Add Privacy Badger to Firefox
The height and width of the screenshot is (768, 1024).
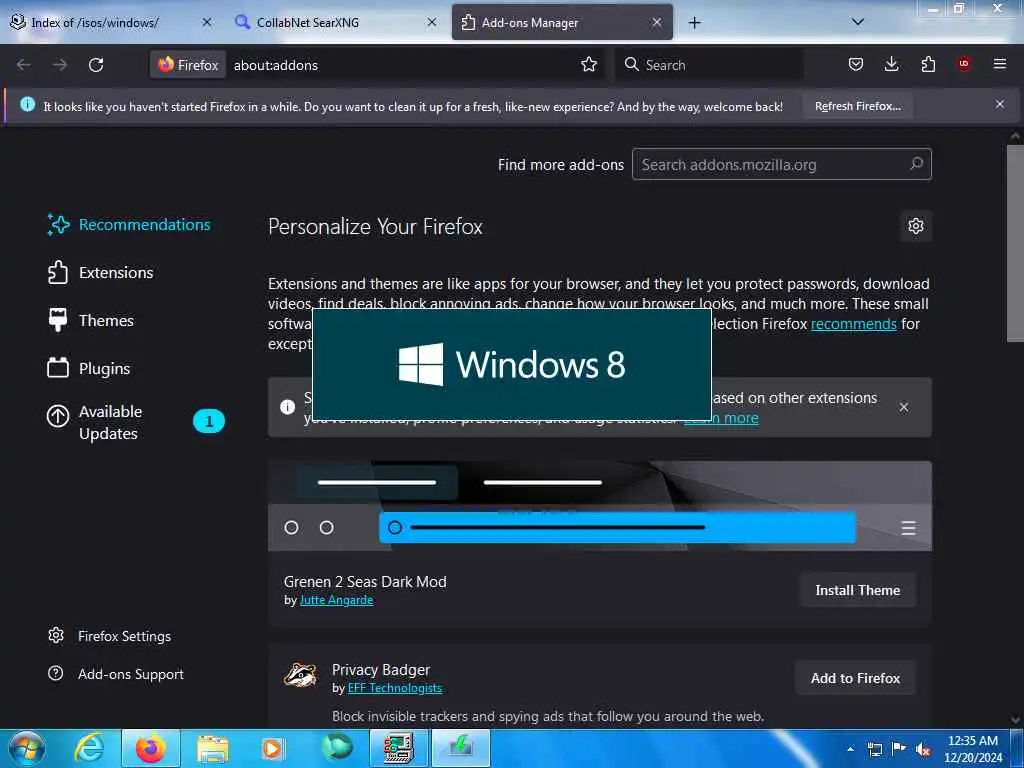pyautogui.click(x=856, y=679)
